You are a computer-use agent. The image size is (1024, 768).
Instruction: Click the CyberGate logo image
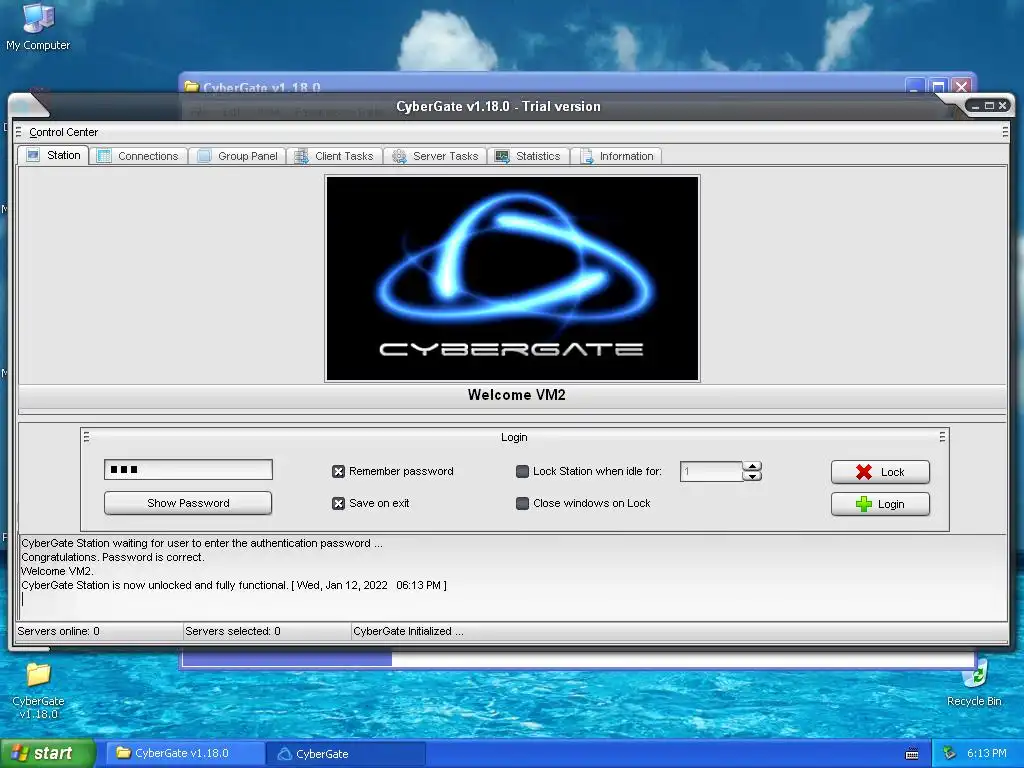(x=513, y=278)
